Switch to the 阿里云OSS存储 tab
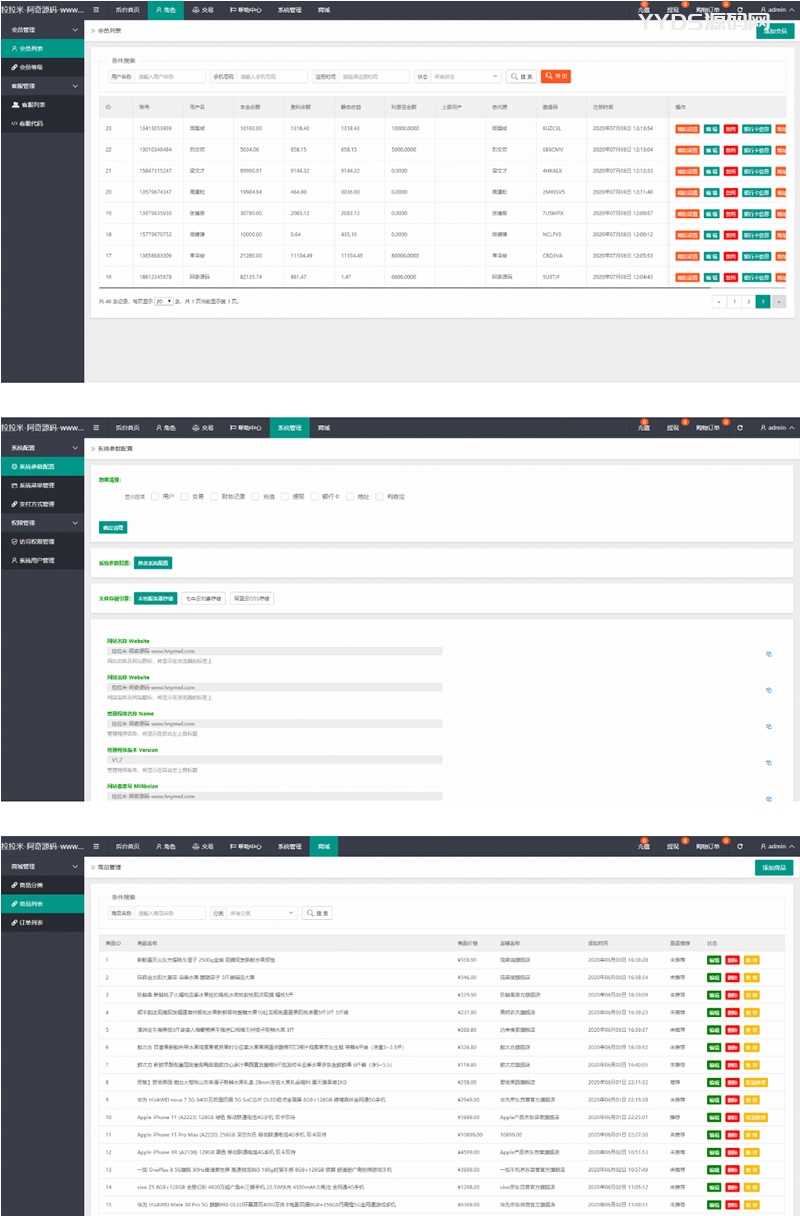The width and height of the screenshot is (800, 1216). tap(251, 598)
